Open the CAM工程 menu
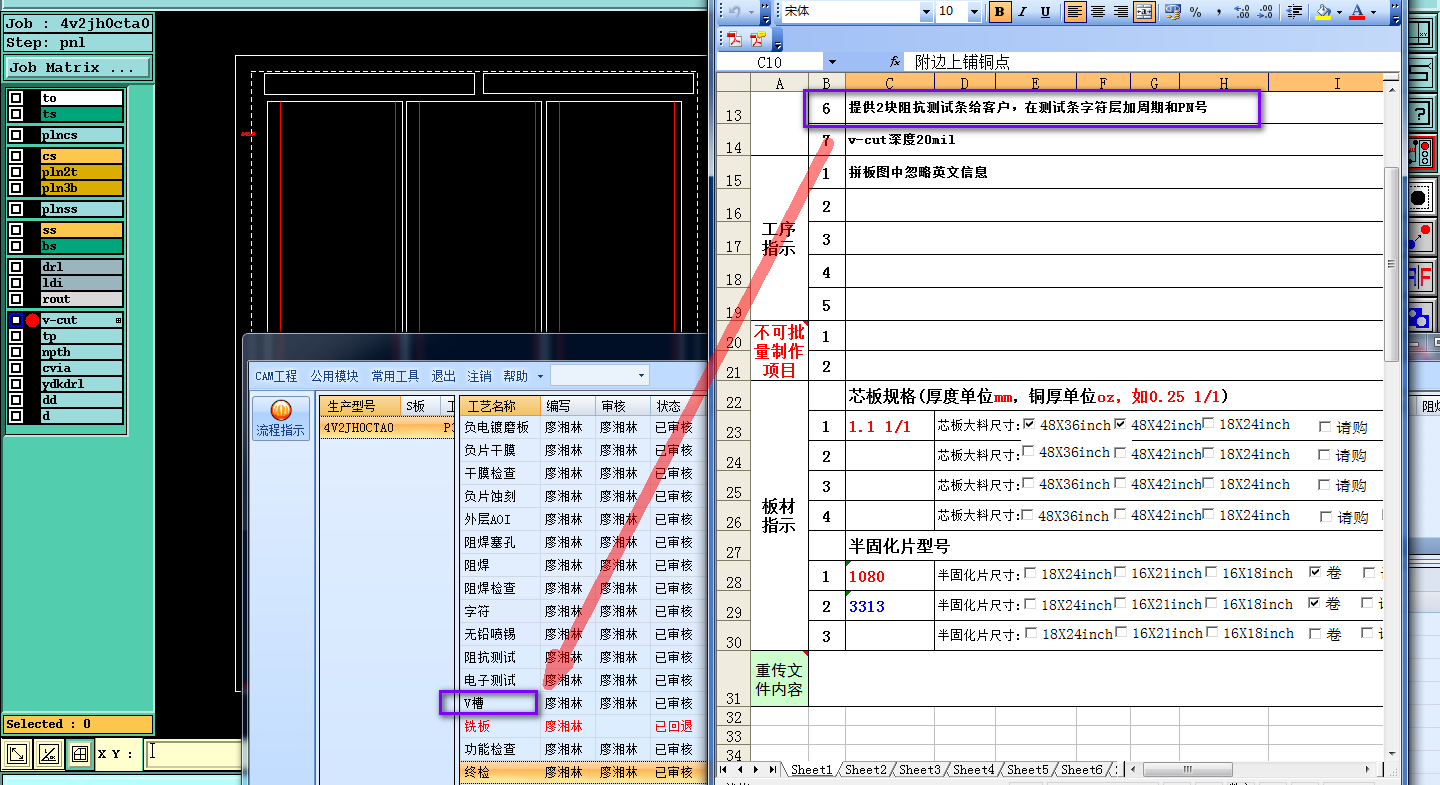This screenshot has height=785, width=1440. [x=276, y=376]
